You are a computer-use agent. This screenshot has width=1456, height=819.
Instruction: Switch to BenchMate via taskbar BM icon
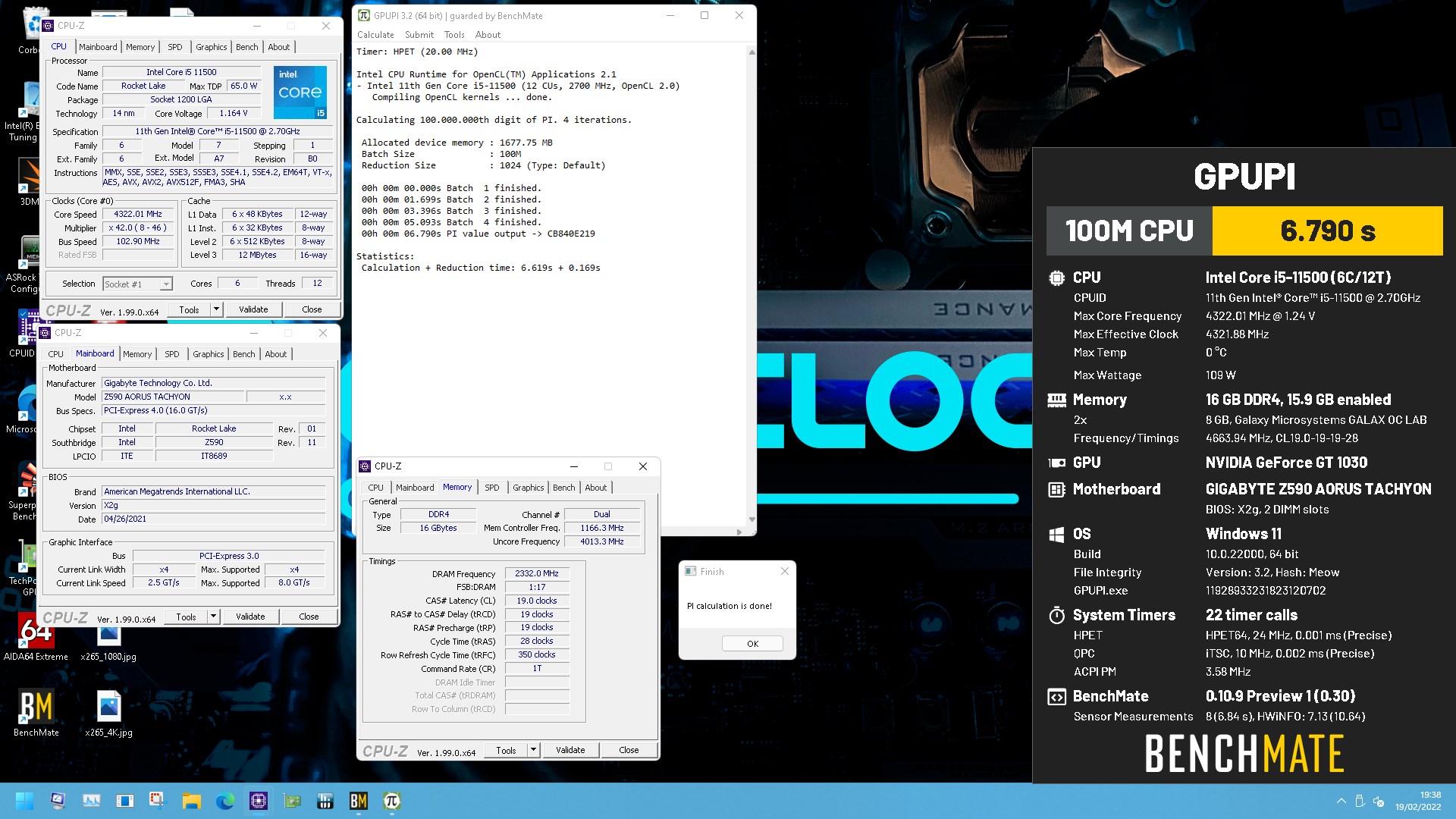coord(359,801)
